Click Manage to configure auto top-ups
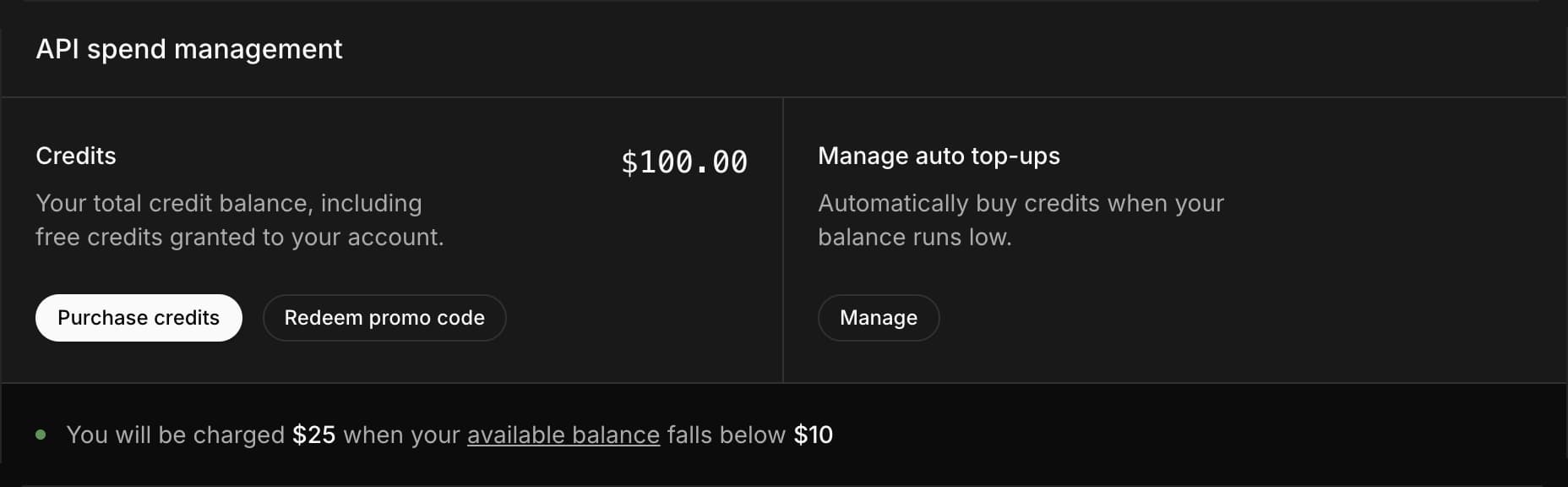This screenshot has width=1568, height=487. tap(878, 317)
